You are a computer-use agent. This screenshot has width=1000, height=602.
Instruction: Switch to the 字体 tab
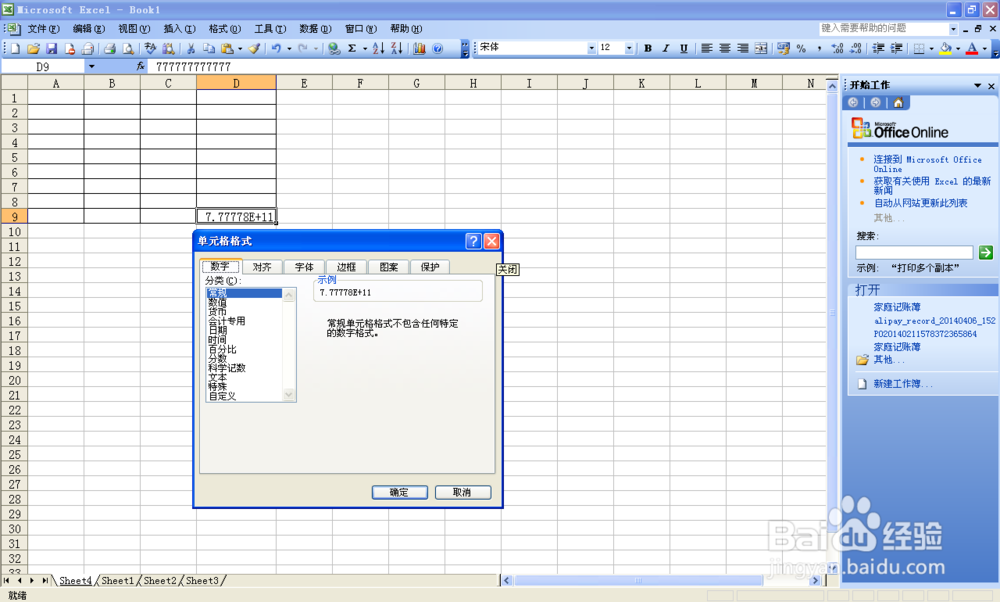(x=304, y=267)
